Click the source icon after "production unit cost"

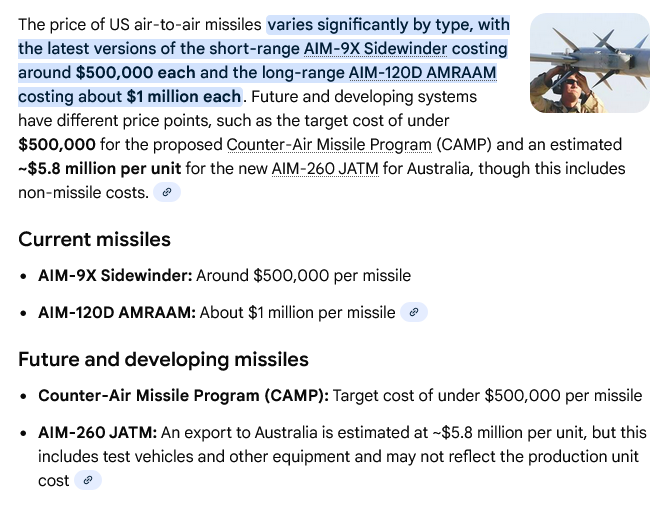pyautogui.click(x=89, y=481)
